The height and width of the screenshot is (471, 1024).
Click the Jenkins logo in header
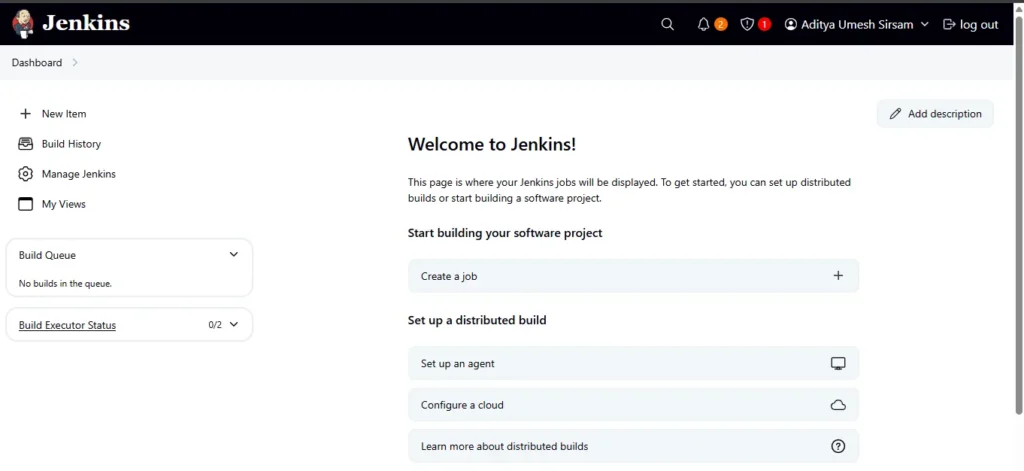(x=71, y=23)
